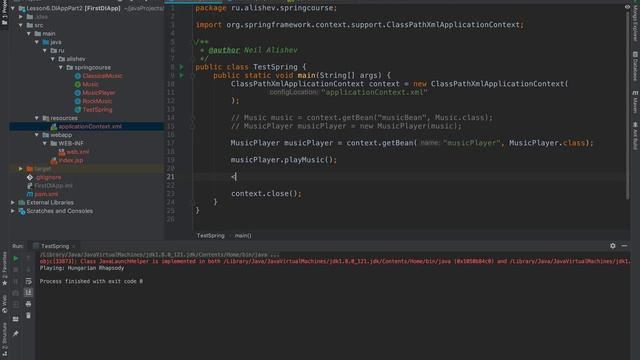Hide Run panel with minimize dash icon

click(x=624, y=246)
